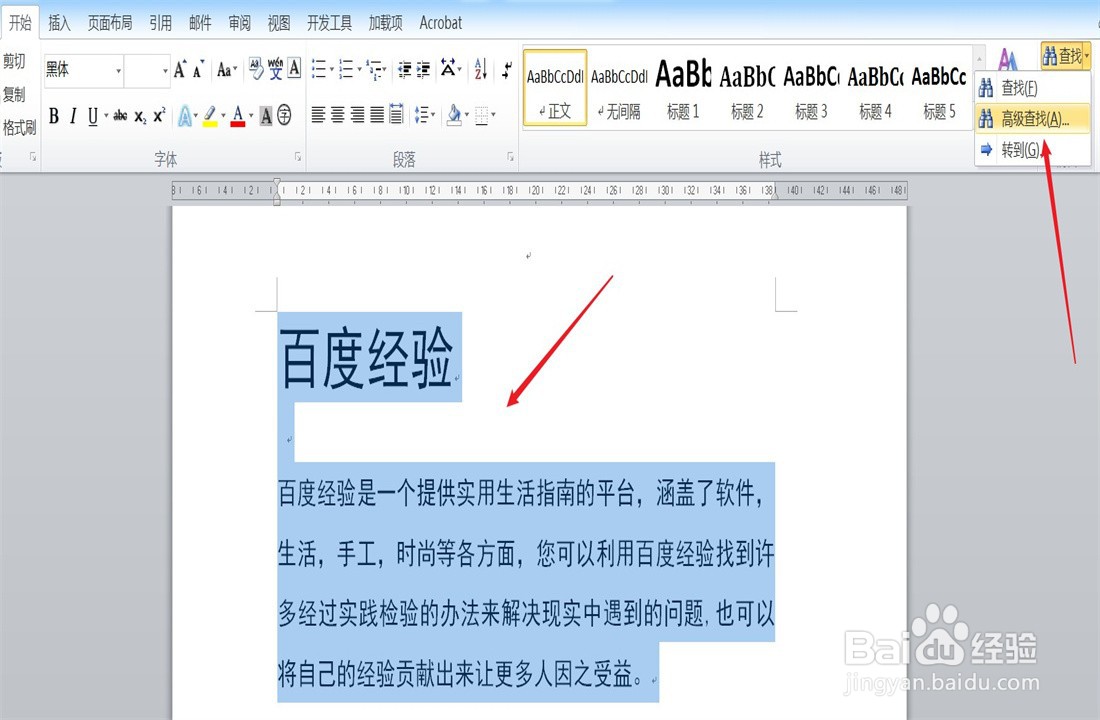Apply multilevel list

point(374,69)
